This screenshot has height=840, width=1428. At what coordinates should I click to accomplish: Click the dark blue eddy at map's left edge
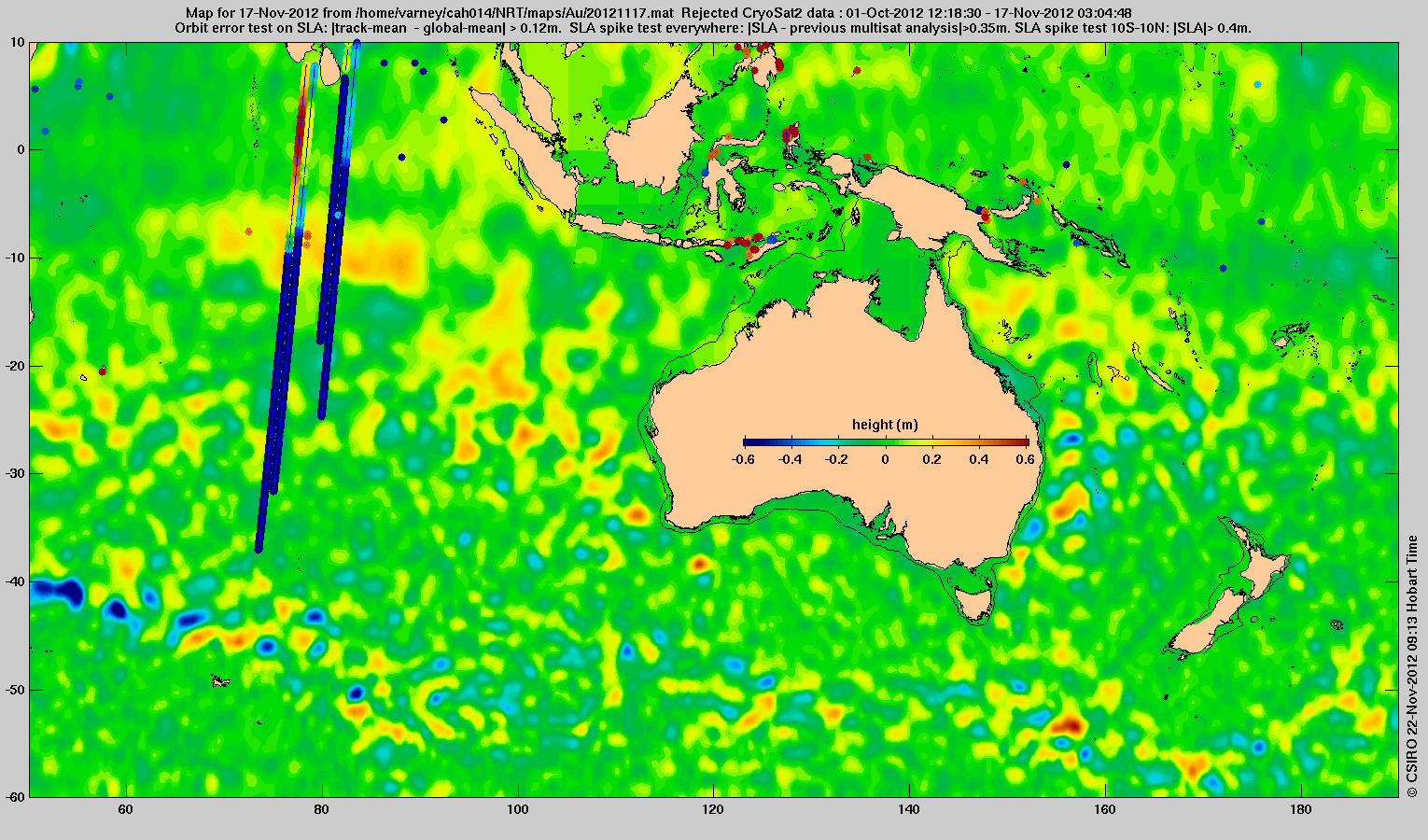pos(56,592)
